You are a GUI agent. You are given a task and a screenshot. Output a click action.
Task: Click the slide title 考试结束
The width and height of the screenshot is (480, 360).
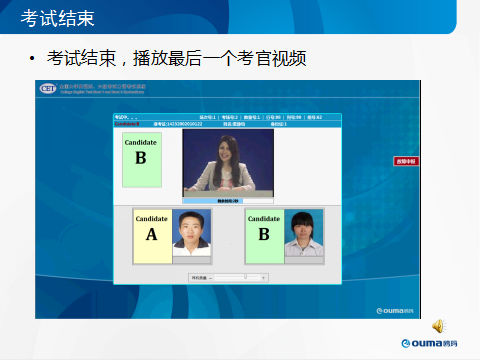(x=57, y=18)
